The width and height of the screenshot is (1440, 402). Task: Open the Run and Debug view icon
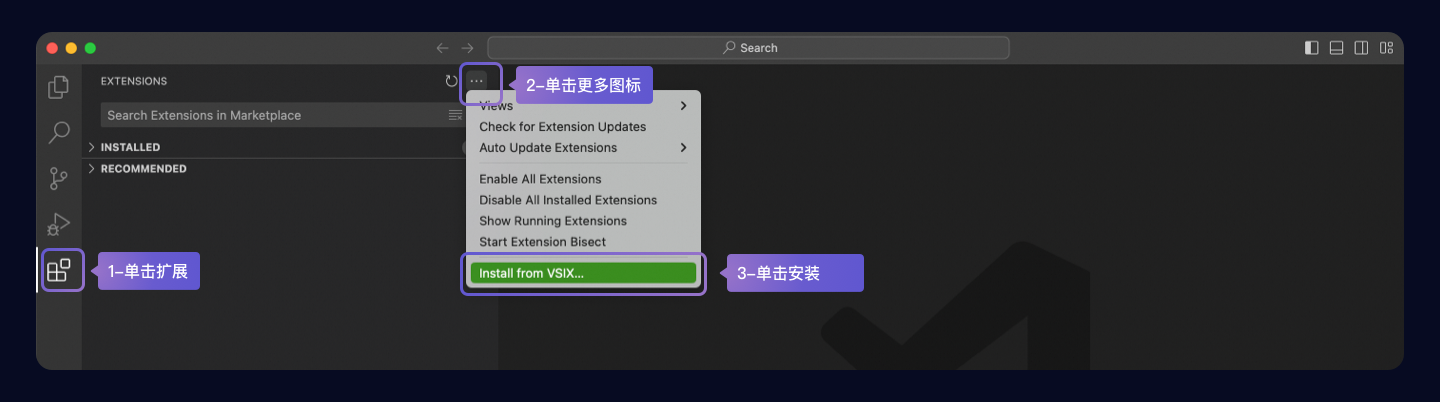pyautogui.click(x=59, y=224)
